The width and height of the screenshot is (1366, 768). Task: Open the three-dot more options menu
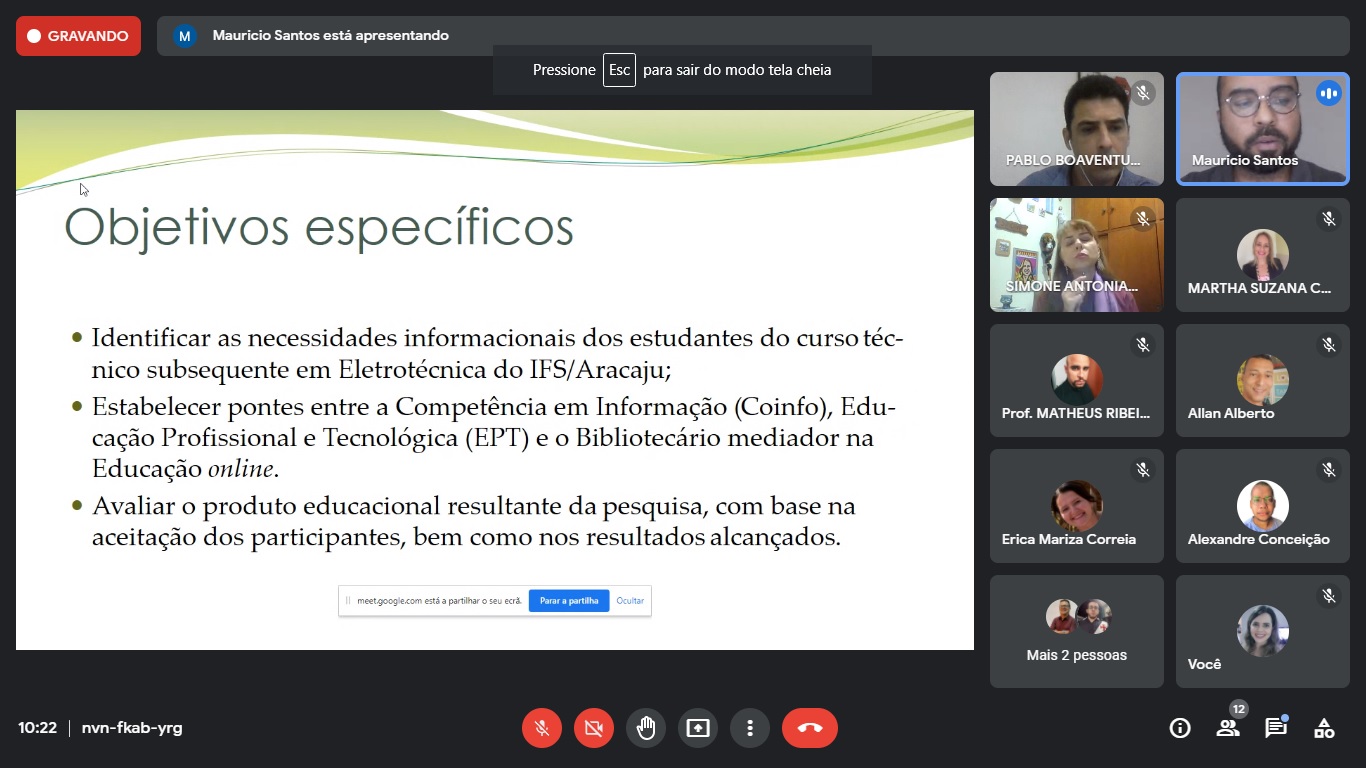750,728
